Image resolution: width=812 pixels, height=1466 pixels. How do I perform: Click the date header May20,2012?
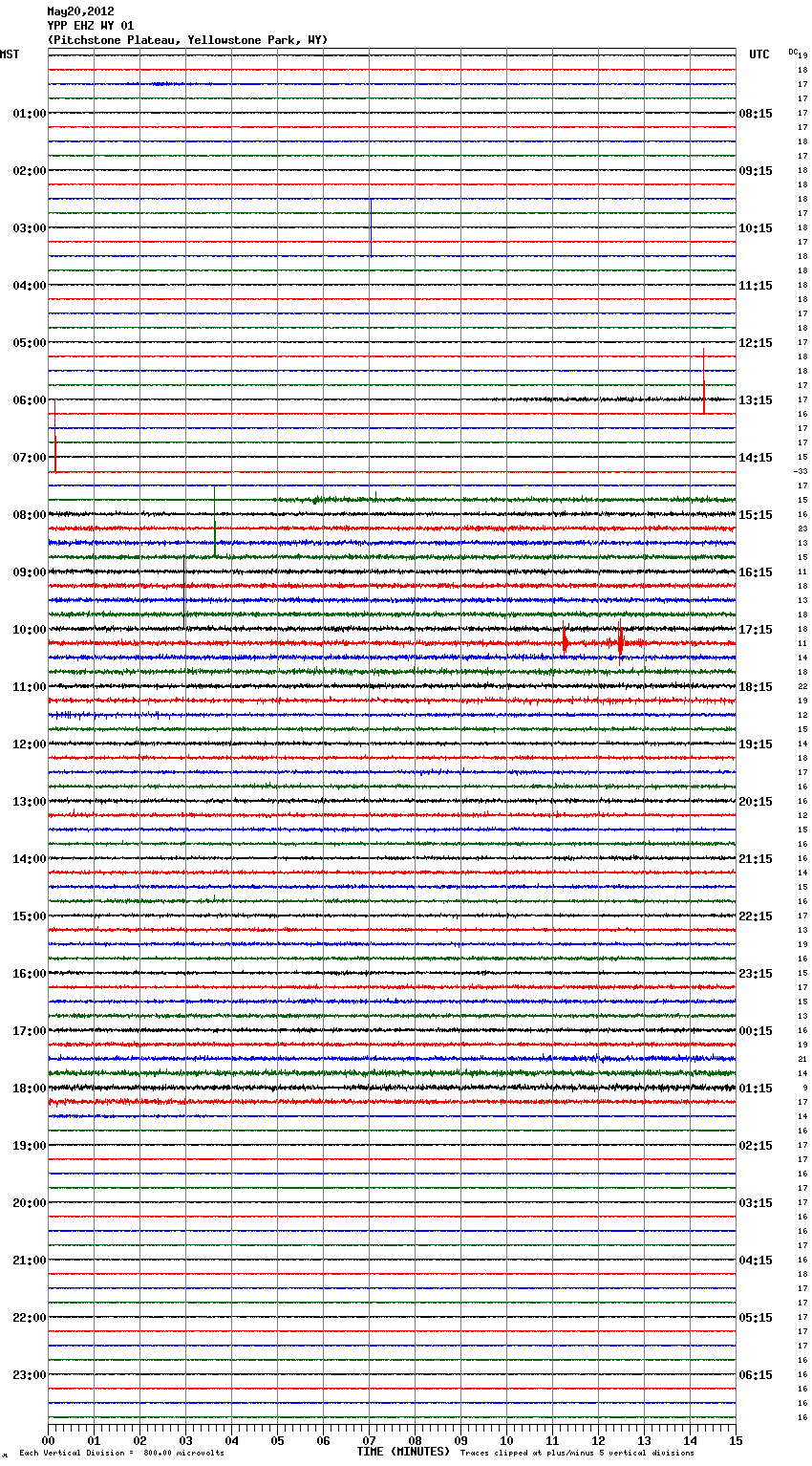[x=80, y=11]
